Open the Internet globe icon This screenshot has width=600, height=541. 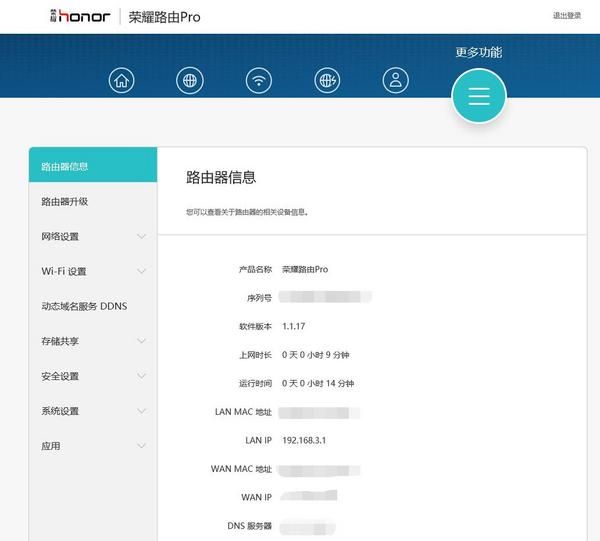(x=190, y=80)
